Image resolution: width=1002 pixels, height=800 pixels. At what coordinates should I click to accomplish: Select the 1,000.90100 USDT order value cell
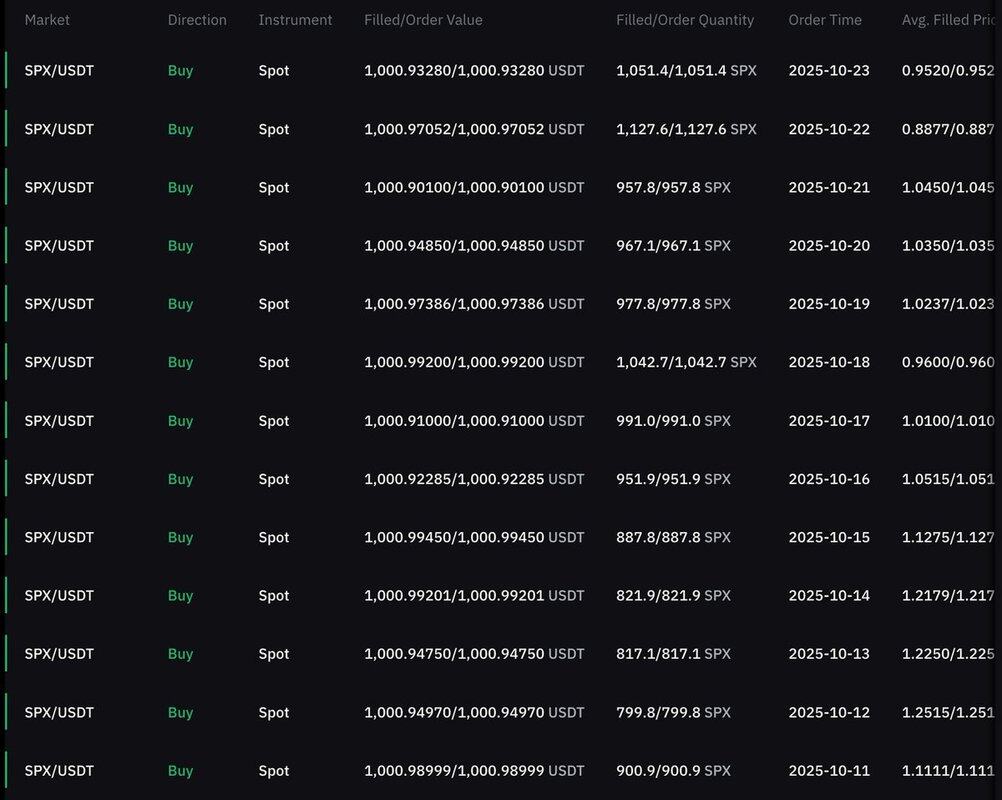(x=474, y=188)
